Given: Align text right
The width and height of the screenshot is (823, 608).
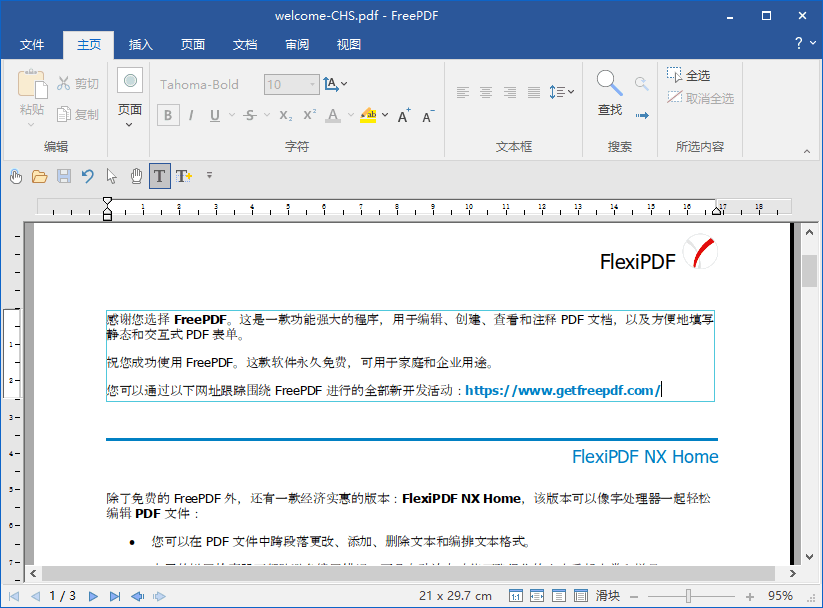Looking at the screenshot, I should pyautogui.click(x=510, y=92).
